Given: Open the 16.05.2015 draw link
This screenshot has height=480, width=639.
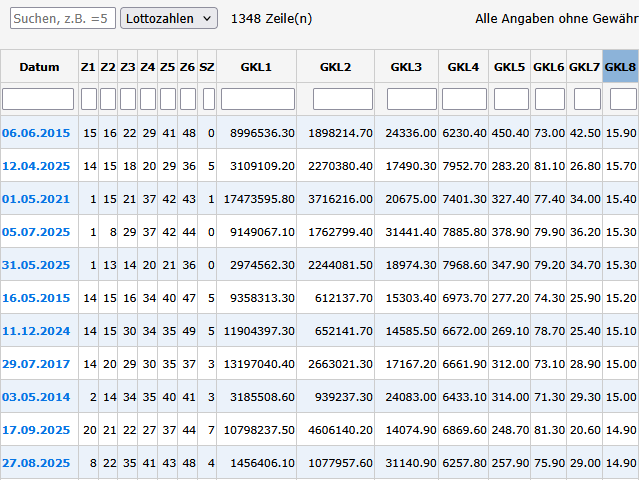Looking at the screenshot, I should click(x=36, y=298).
